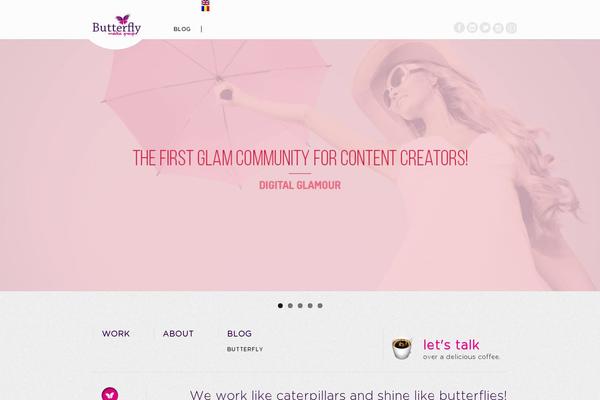Click the Butterfly media group logo
The height and width of the screenshot is (400, 600).
point(117,25)
